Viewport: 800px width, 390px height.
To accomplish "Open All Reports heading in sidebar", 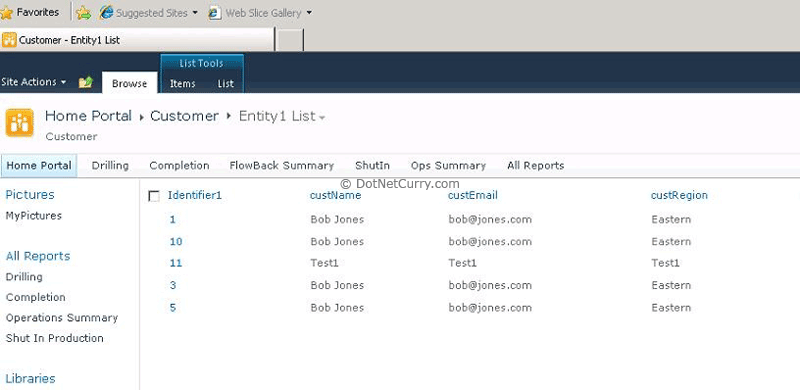I will click(x=38, y=256).
